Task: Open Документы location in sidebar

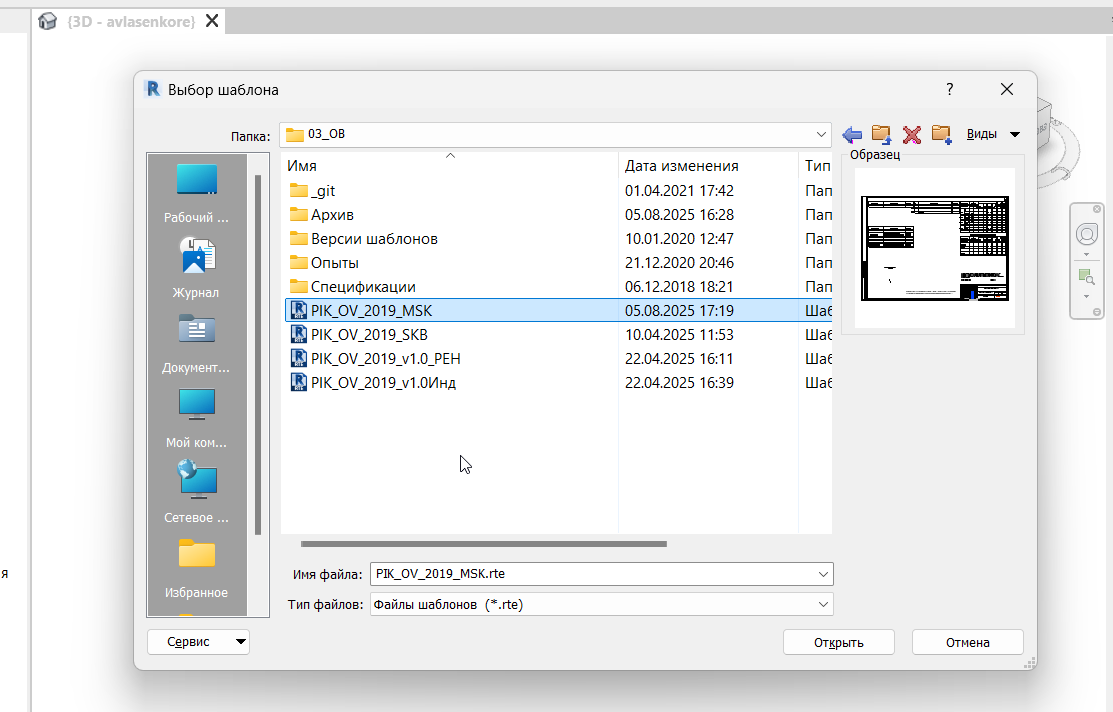Action: click(197, 344)
